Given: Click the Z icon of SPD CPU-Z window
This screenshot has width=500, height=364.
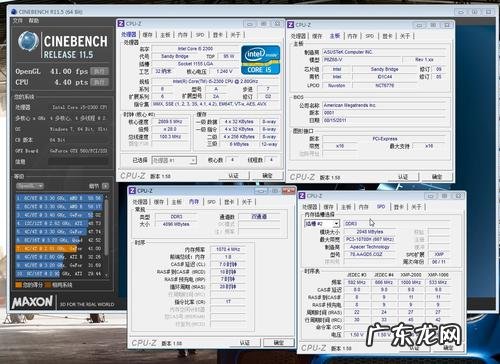Looking at the screenshot, I should pyautogui.click(x=302, y=196).
